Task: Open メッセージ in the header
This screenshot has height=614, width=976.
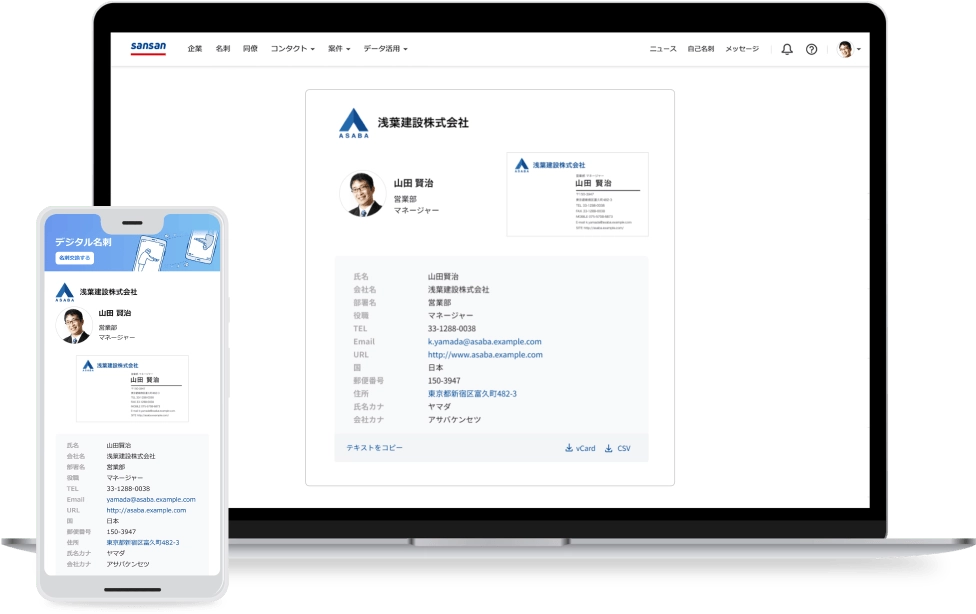Action: point(742,49)
